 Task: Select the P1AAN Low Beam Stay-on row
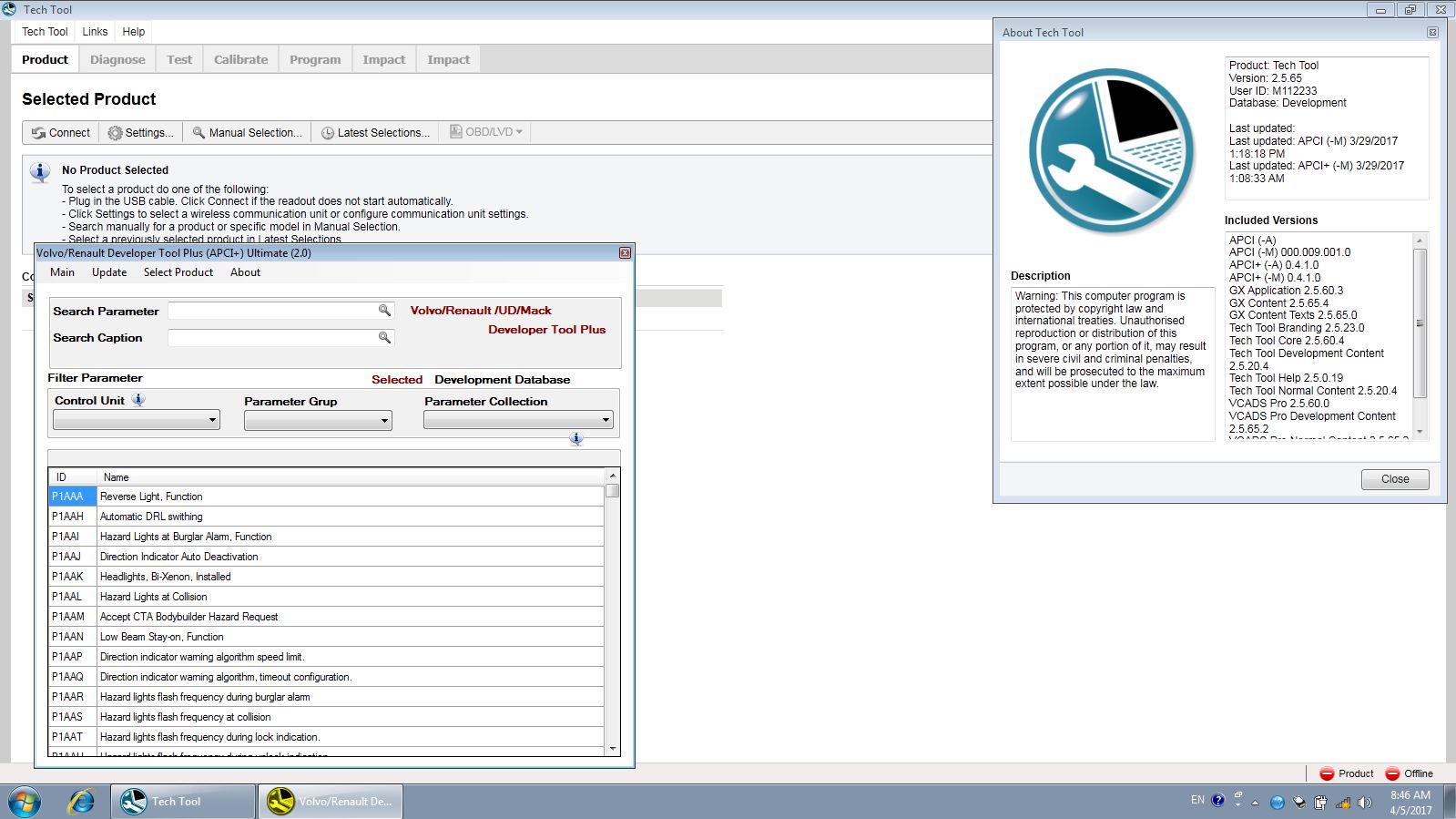point(326,637)
